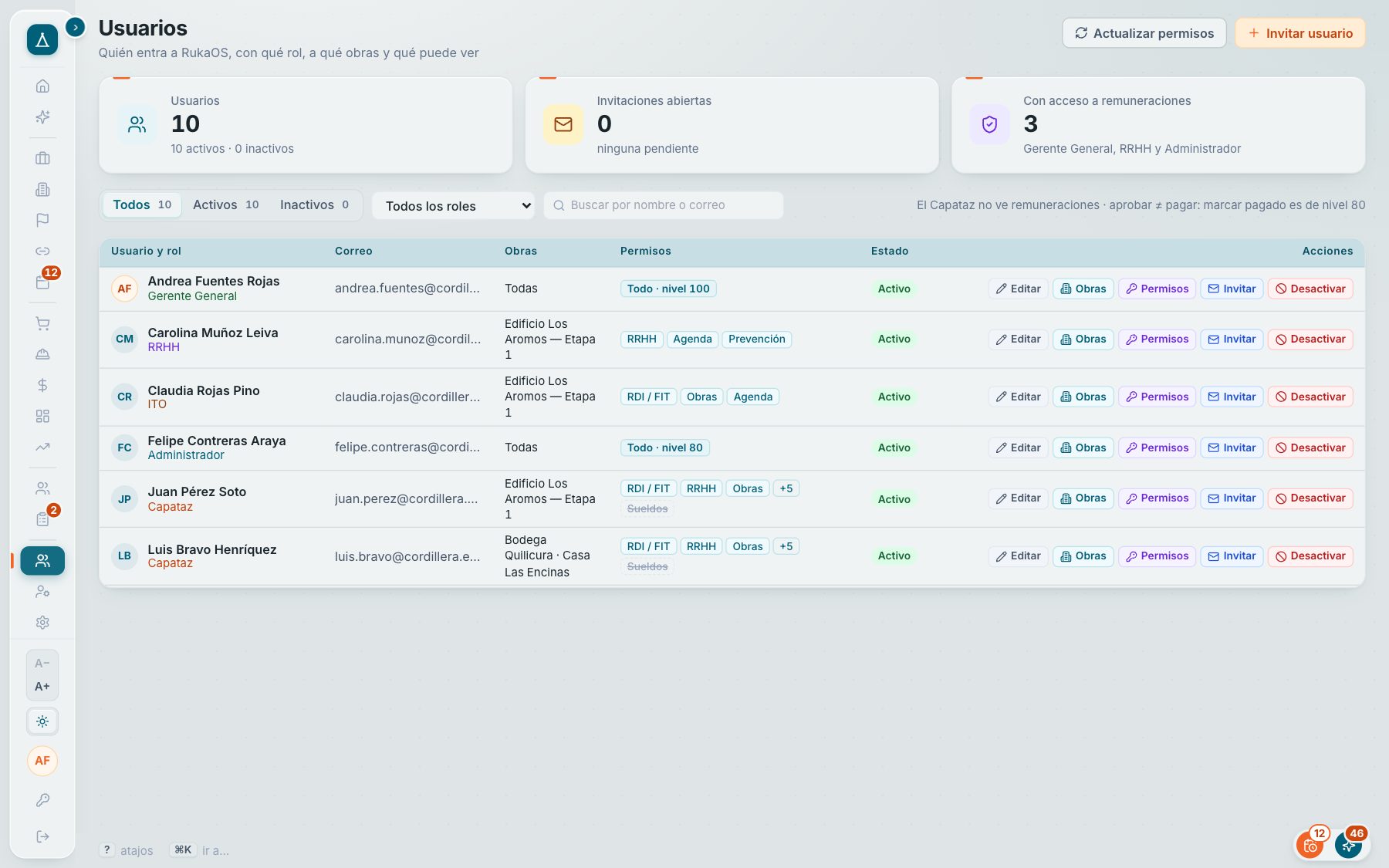Select the Inactivos 0 tab

(x=314, y=204)
